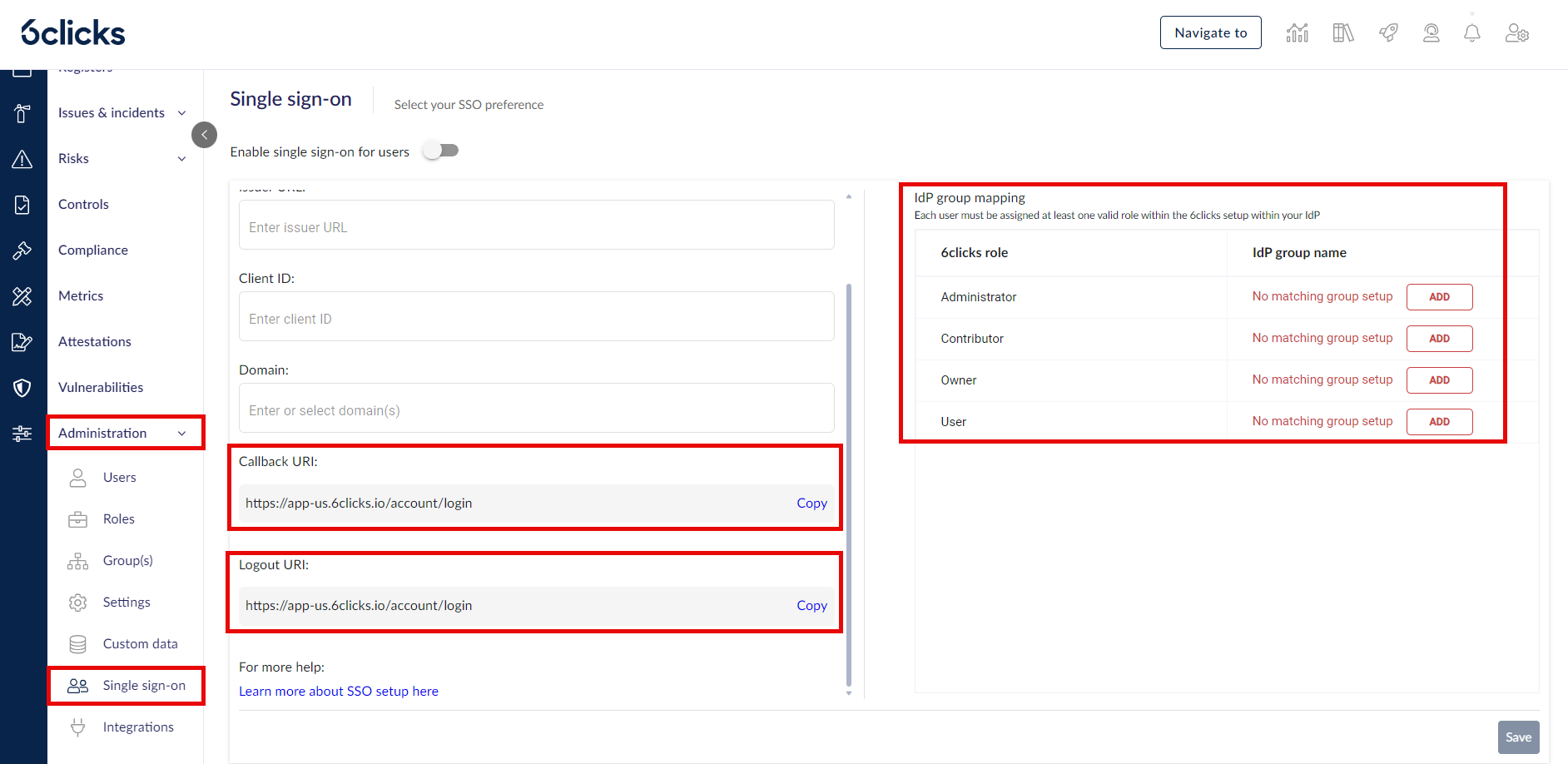1568x764 pixels.
Task: Open the Navigate to dropdown
Action: (1210, 32)
